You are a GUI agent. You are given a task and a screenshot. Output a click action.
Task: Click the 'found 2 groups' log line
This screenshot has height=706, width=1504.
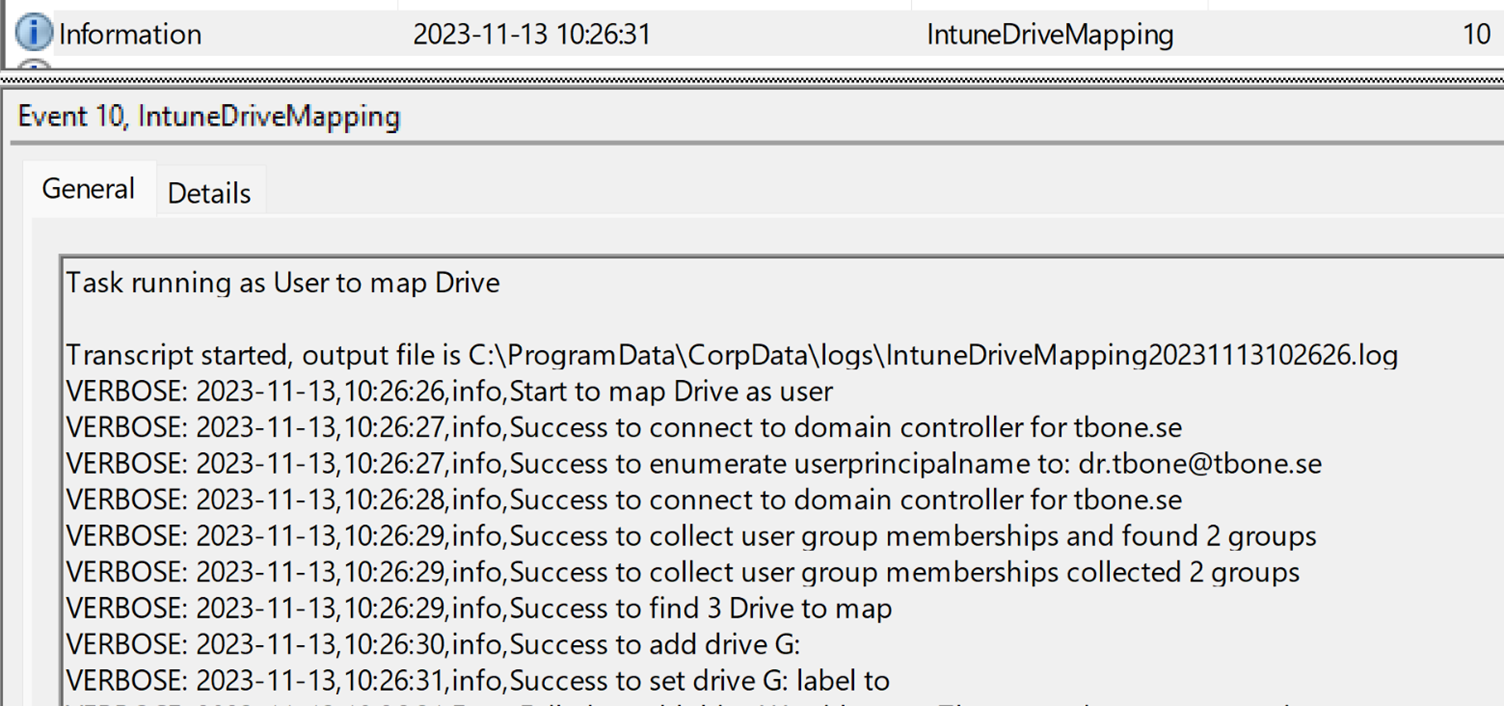pyautogui.click(x=691, y=536)
